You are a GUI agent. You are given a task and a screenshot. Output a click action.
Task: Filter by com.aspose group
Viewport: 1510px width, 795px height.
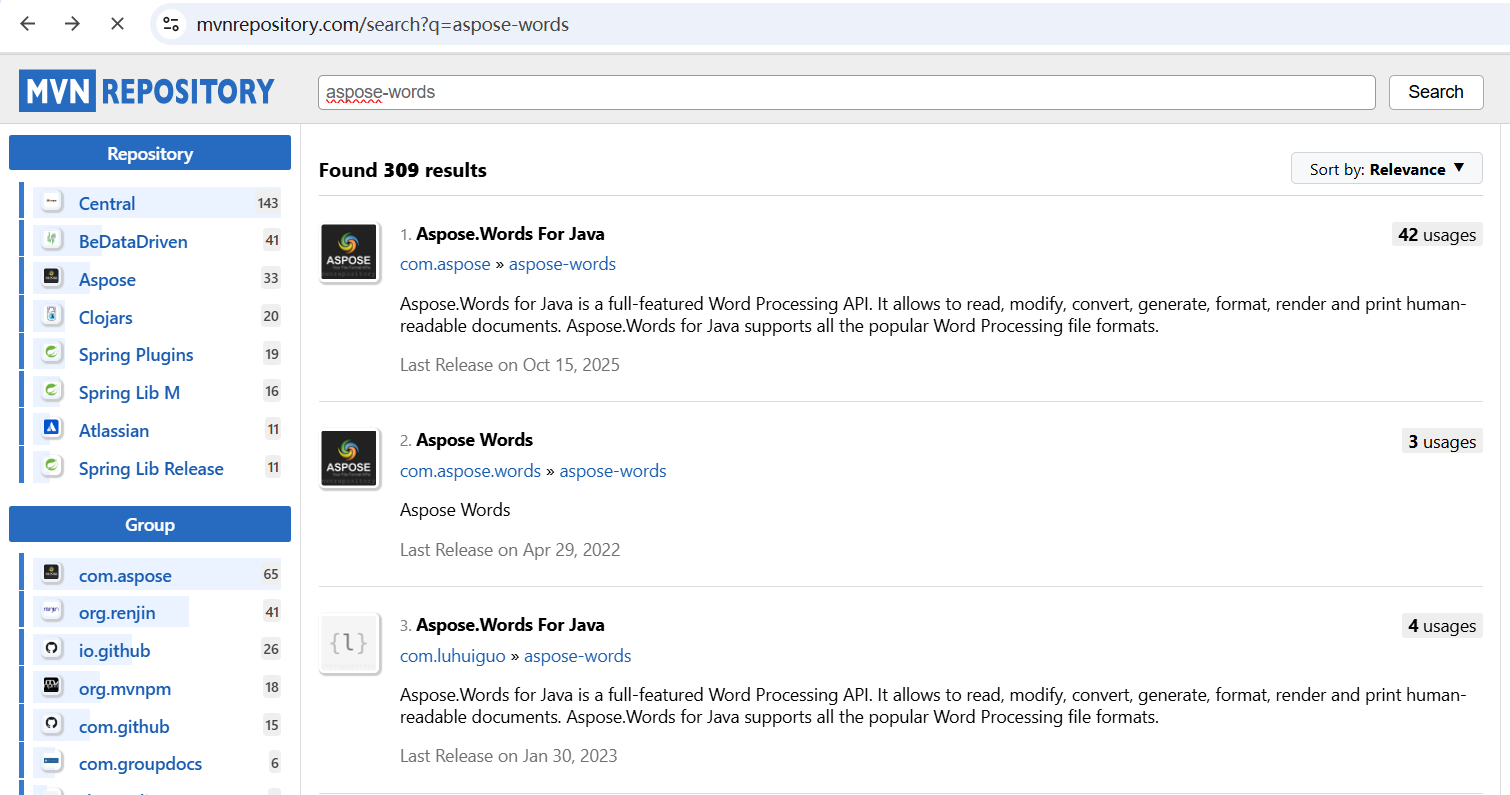125,575
